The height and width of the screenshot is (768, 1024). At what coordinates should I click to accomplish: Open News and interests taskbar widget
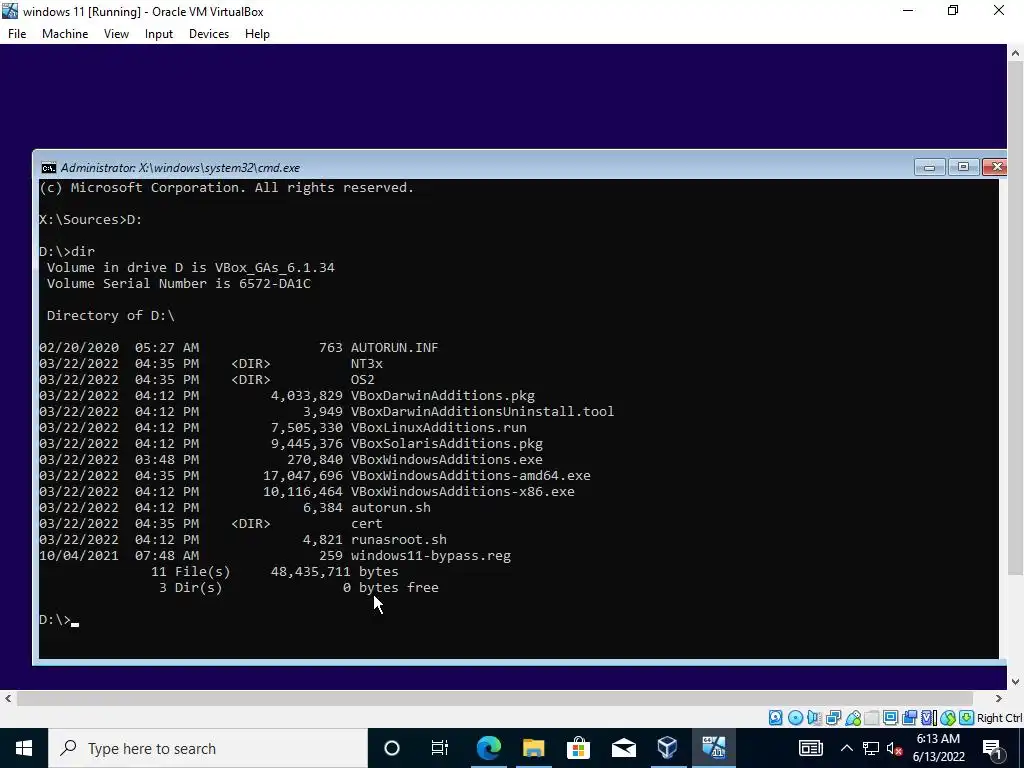click(810, 748)
